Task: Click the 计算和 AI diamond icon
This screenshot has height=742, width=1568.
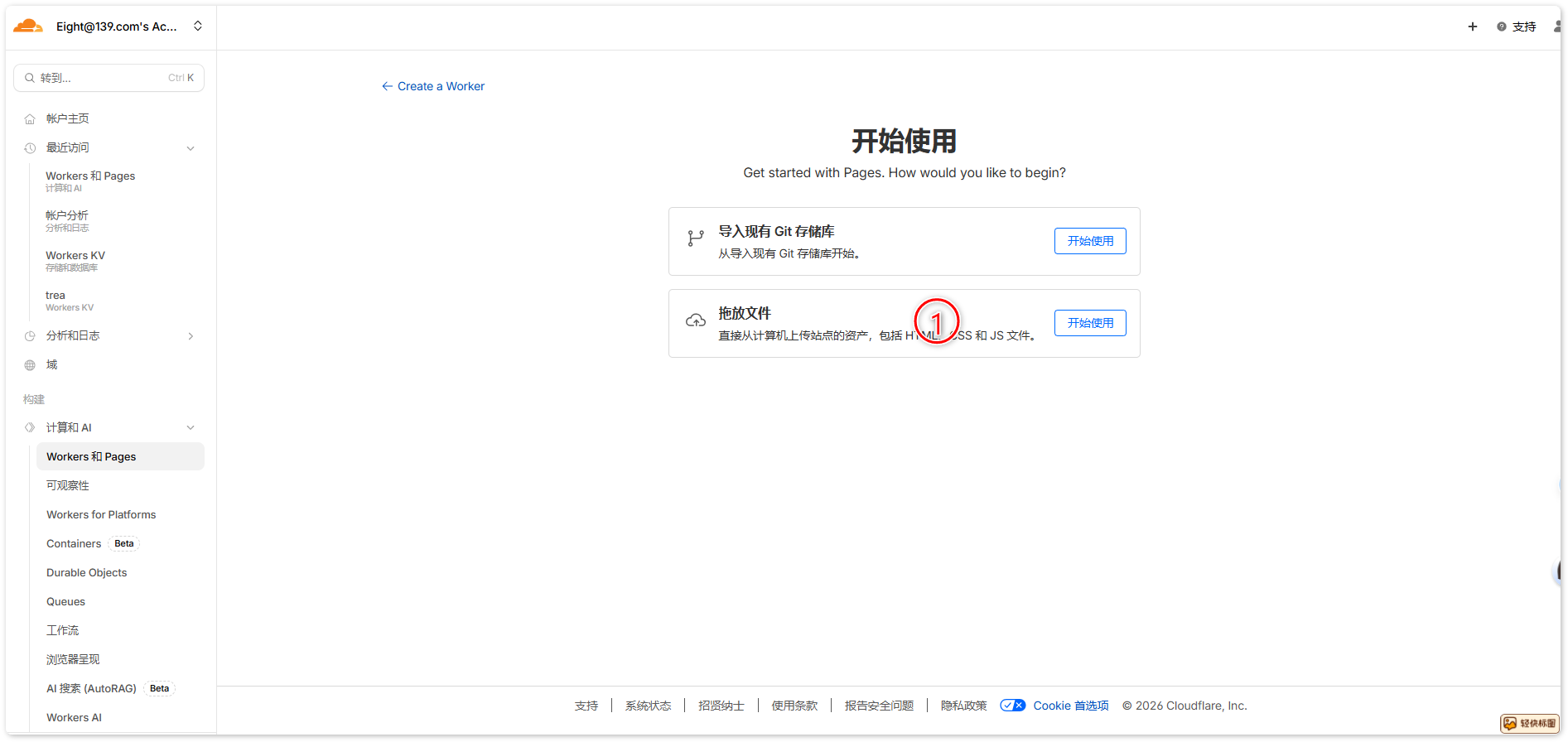Action: point(30,427)
